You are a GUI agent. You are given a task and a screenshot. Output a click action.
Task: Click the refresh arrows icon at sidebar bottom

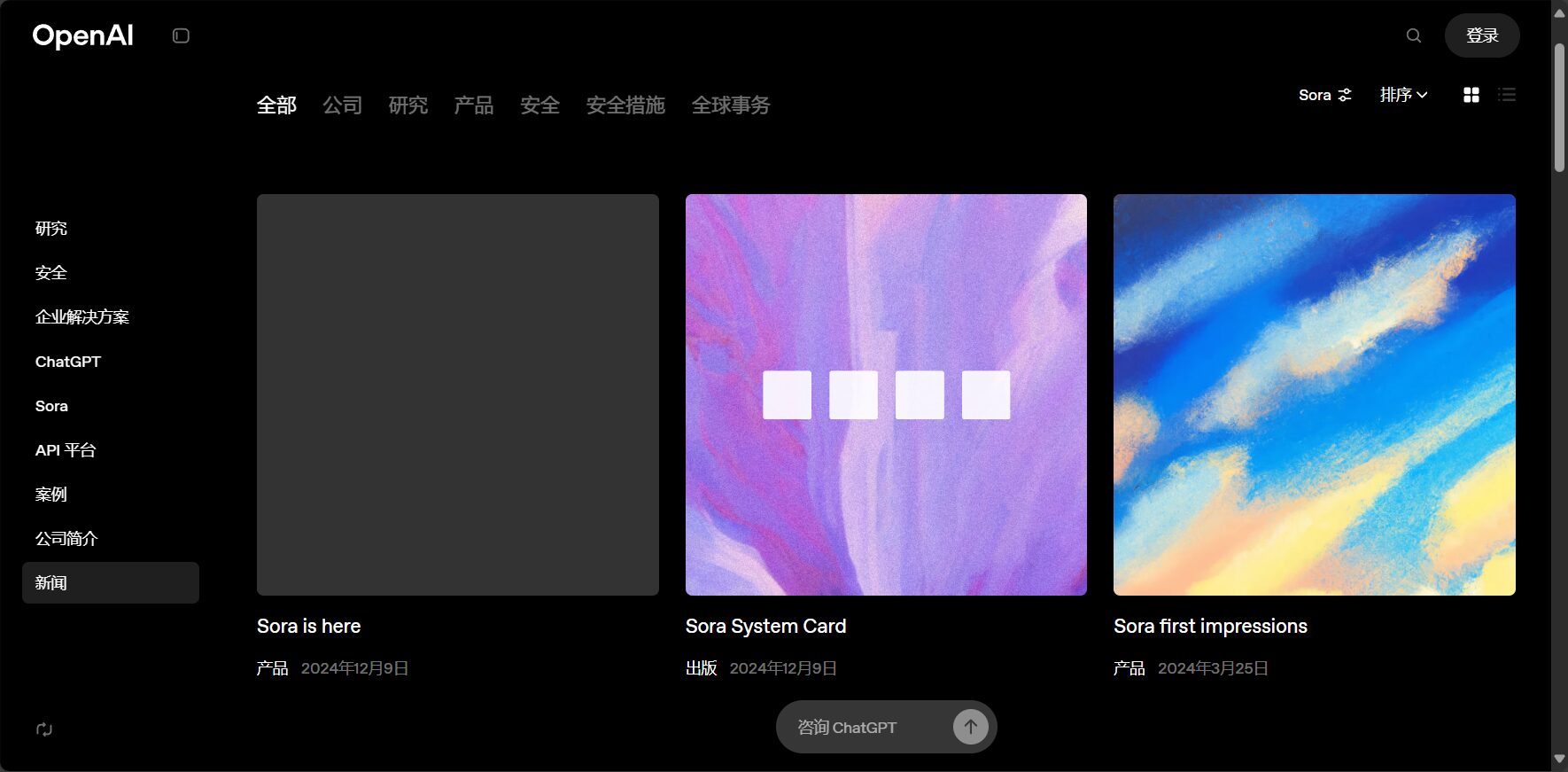pyautogui.click(x=44, y=729)
